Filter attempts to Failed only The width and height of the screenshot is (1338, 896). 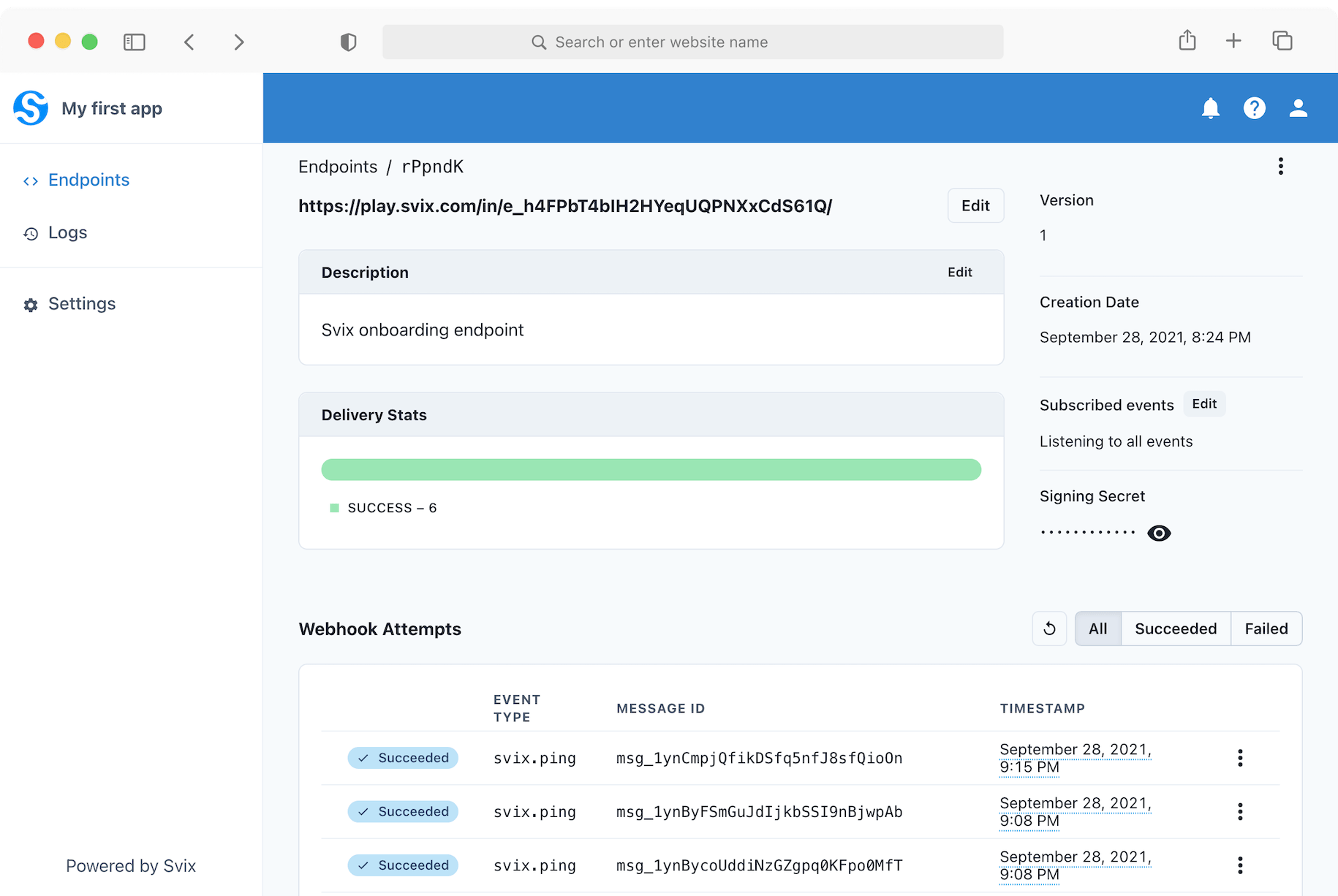[1266, 629]
